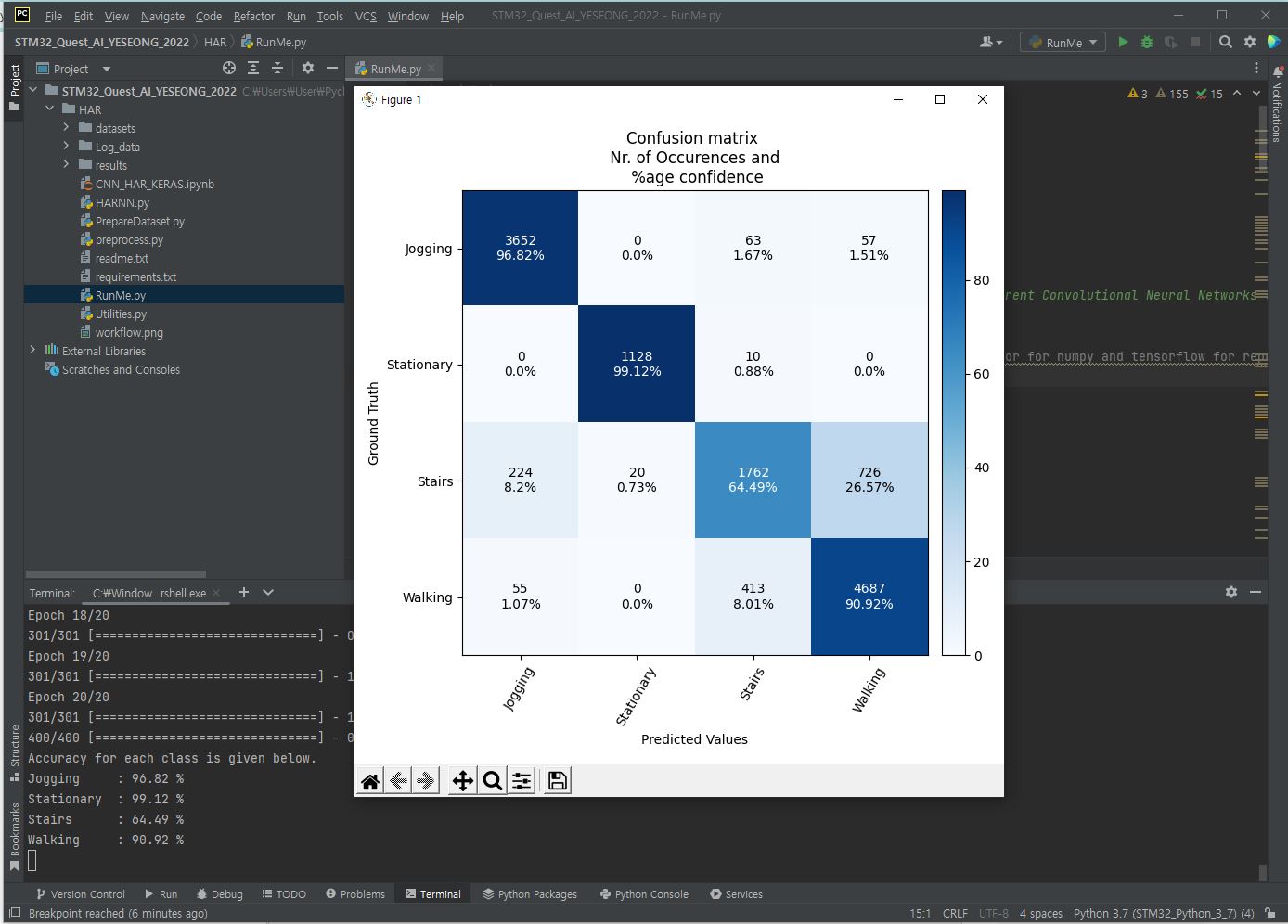The width and height of the screenshot is (1288, 924).
Task: Open the Refactor menu
Action: pyautogui.click(x=253, y=16)
